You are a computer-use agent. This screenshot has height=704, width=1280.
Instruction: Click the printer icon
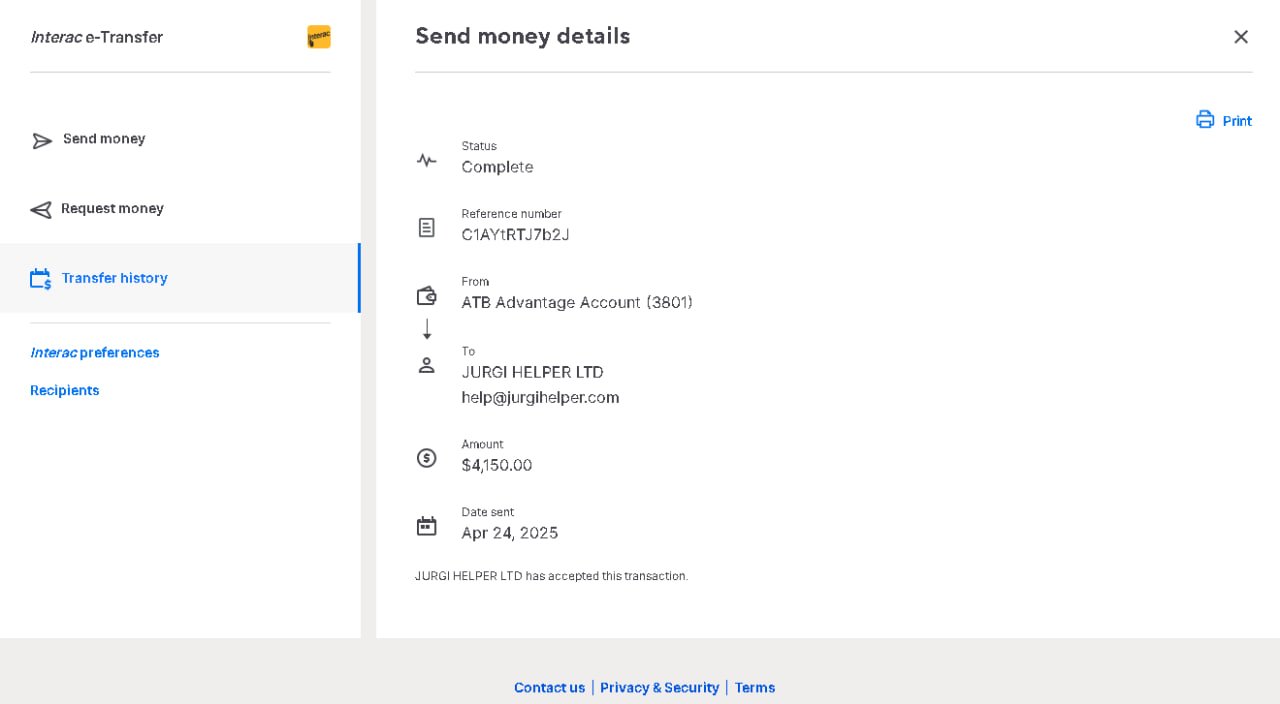1205,120
